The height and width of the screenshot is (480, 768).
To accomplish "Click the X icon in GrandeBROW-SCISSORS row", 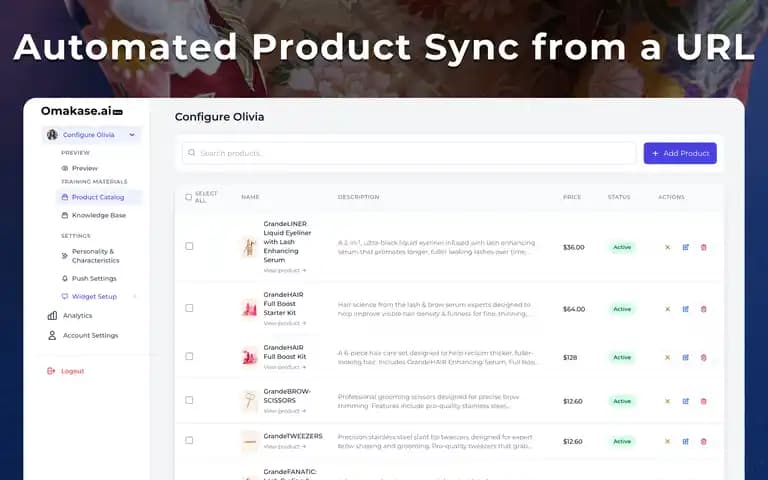I will tap(667, 401).
